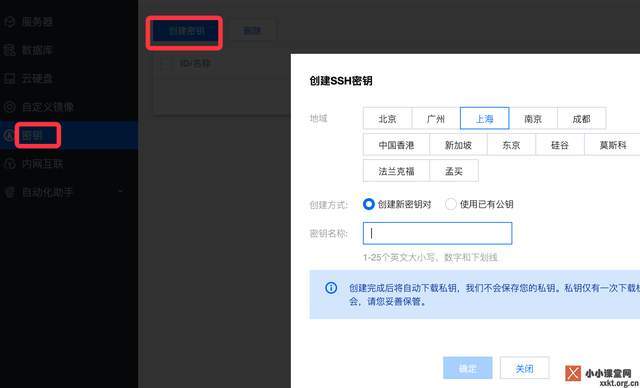Choose 广州 as the region
The width and height of the screenshot is (640, 388).
pyautogui.click(x=436, y=118)
